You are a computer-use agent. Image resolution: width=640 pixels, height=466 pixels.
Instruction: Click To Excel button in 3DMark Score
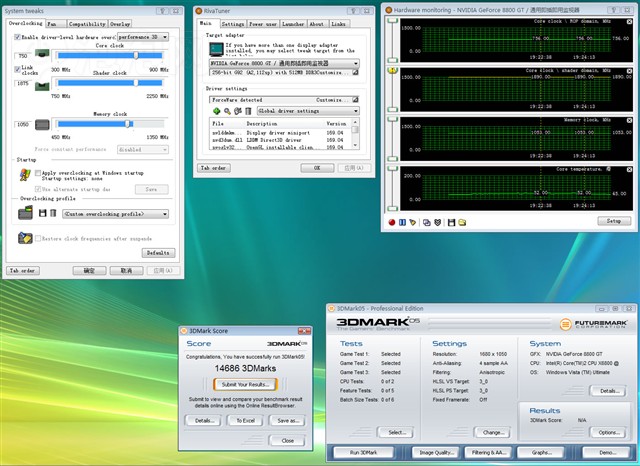(x=245, y=420)
